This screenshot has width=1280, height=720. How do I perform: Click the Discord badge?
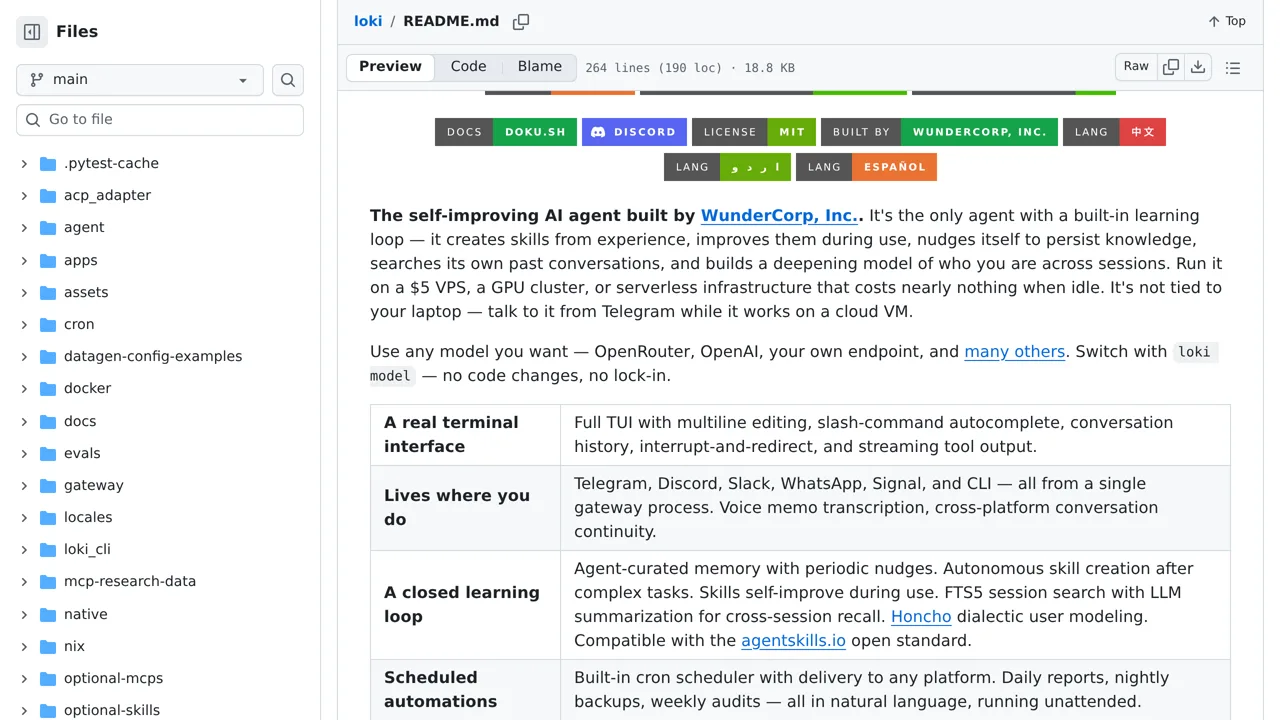click(x=634, y=132)
